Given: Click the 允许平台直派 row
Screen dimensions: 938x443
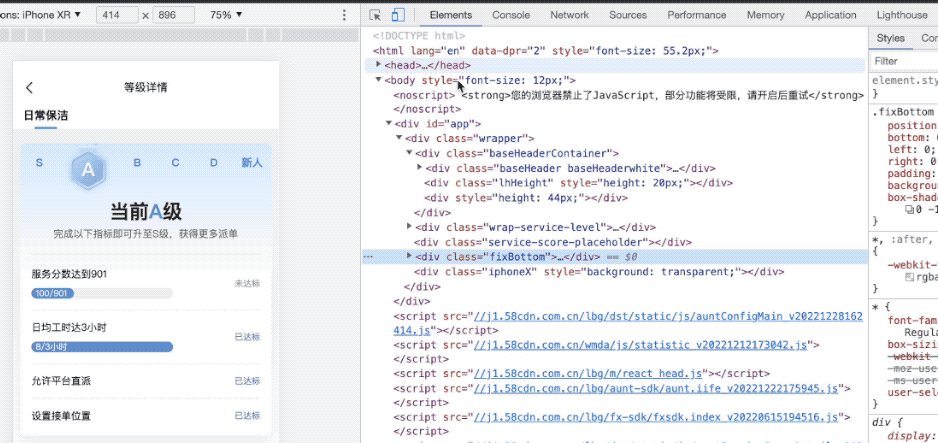Looking at the screenshot, I should pos(146,381).
